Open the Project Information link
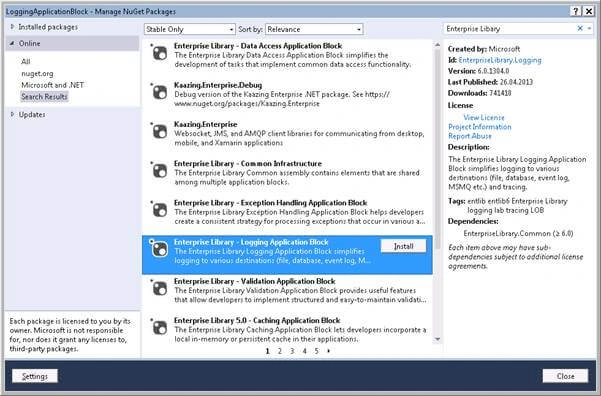Screen dimensions: 601x396 point(479,127)
